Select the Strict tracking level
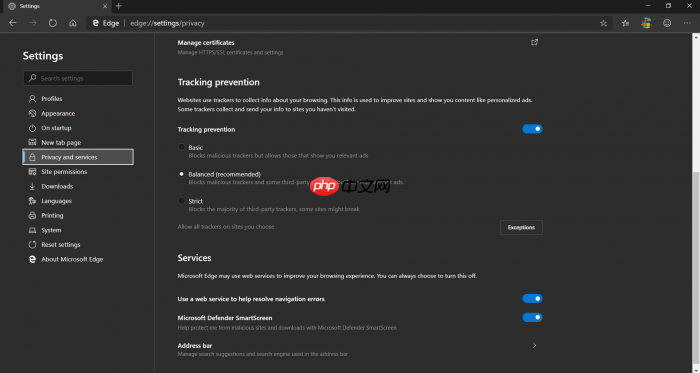Screen dimensions: 700x373 [x=182, y=201]
